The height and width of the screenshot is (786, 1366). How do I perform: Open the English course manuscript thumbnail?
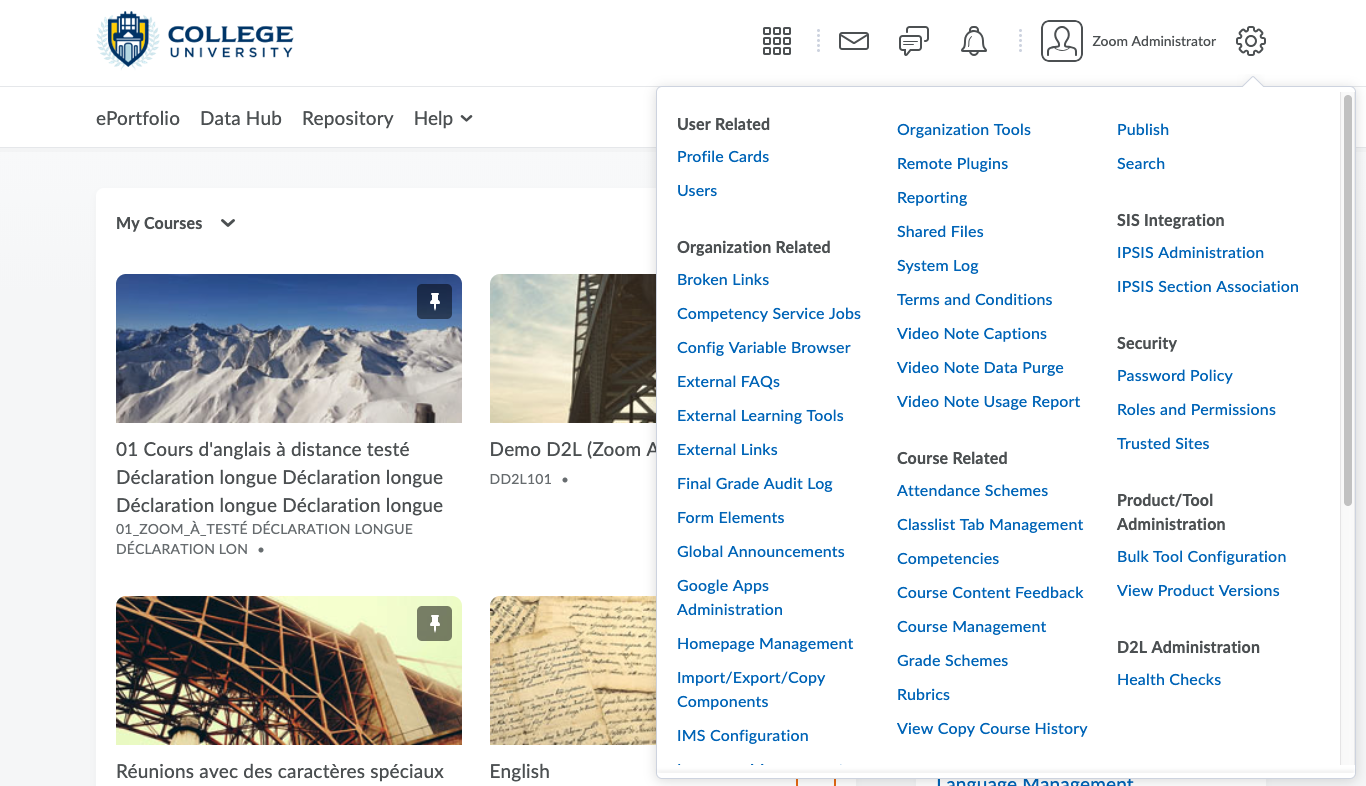573,670
